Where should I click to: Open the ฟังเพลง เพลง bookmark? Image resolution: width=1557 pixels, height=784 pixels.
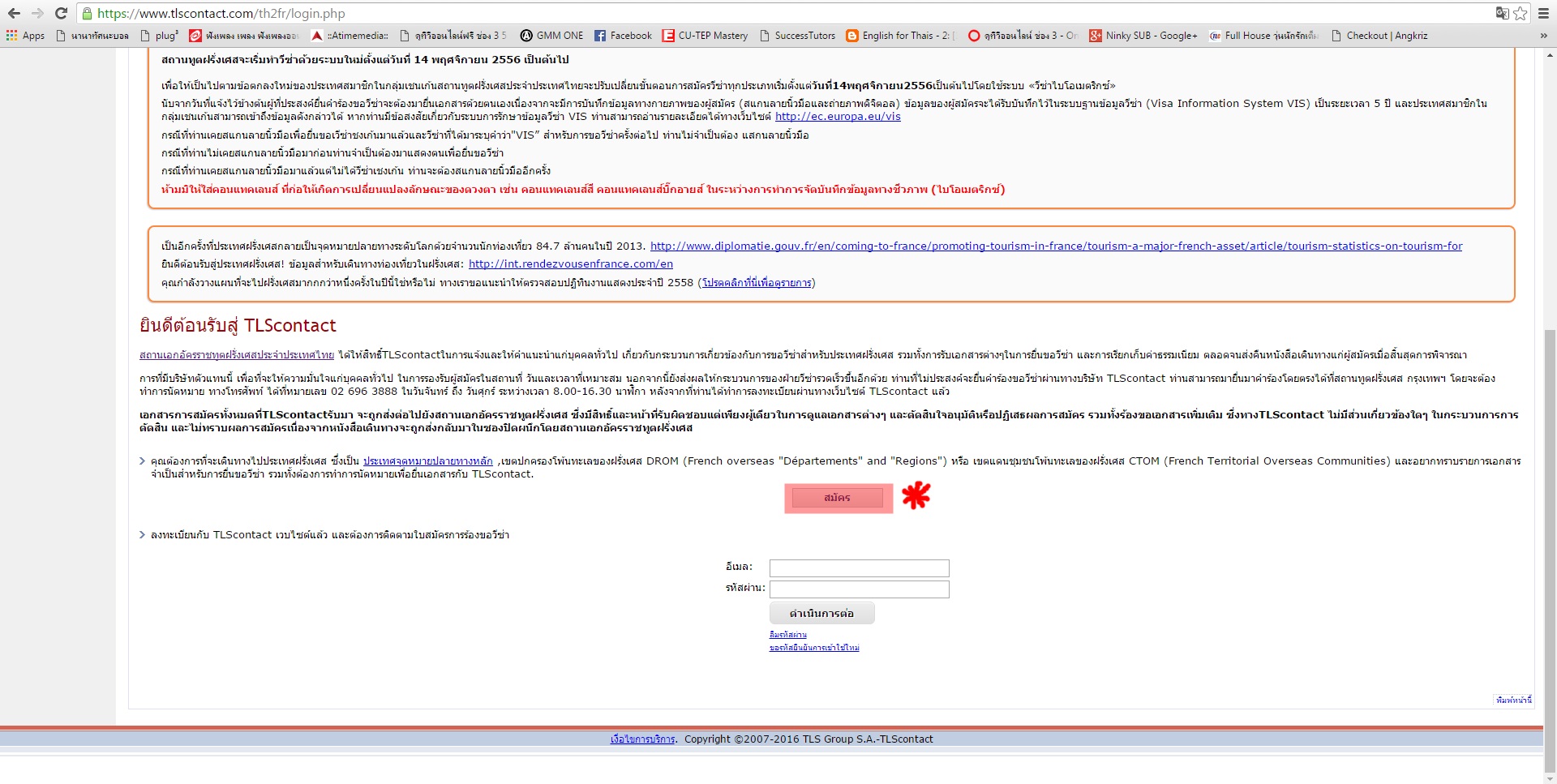pos(244,36)
